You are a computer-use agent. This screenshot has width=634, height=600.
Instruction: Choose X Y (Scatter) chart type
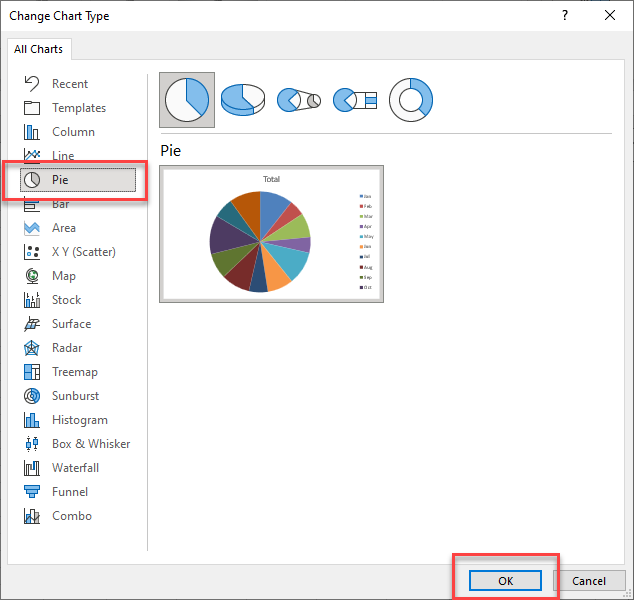click(x=83, y=252)
